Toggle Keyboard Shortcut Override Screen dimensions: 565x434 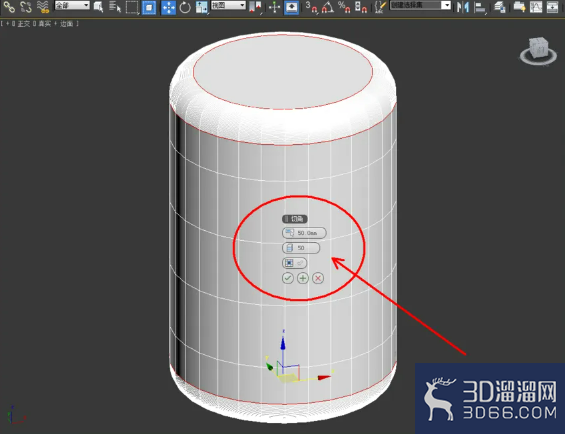[291, 7]
